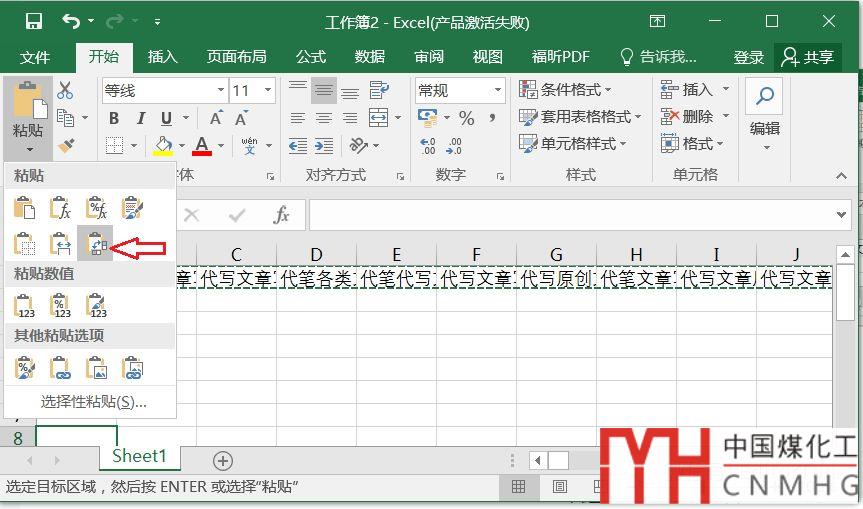Click the Cut scissors icon
863x509 pixels.
click(x=66, y=91)
